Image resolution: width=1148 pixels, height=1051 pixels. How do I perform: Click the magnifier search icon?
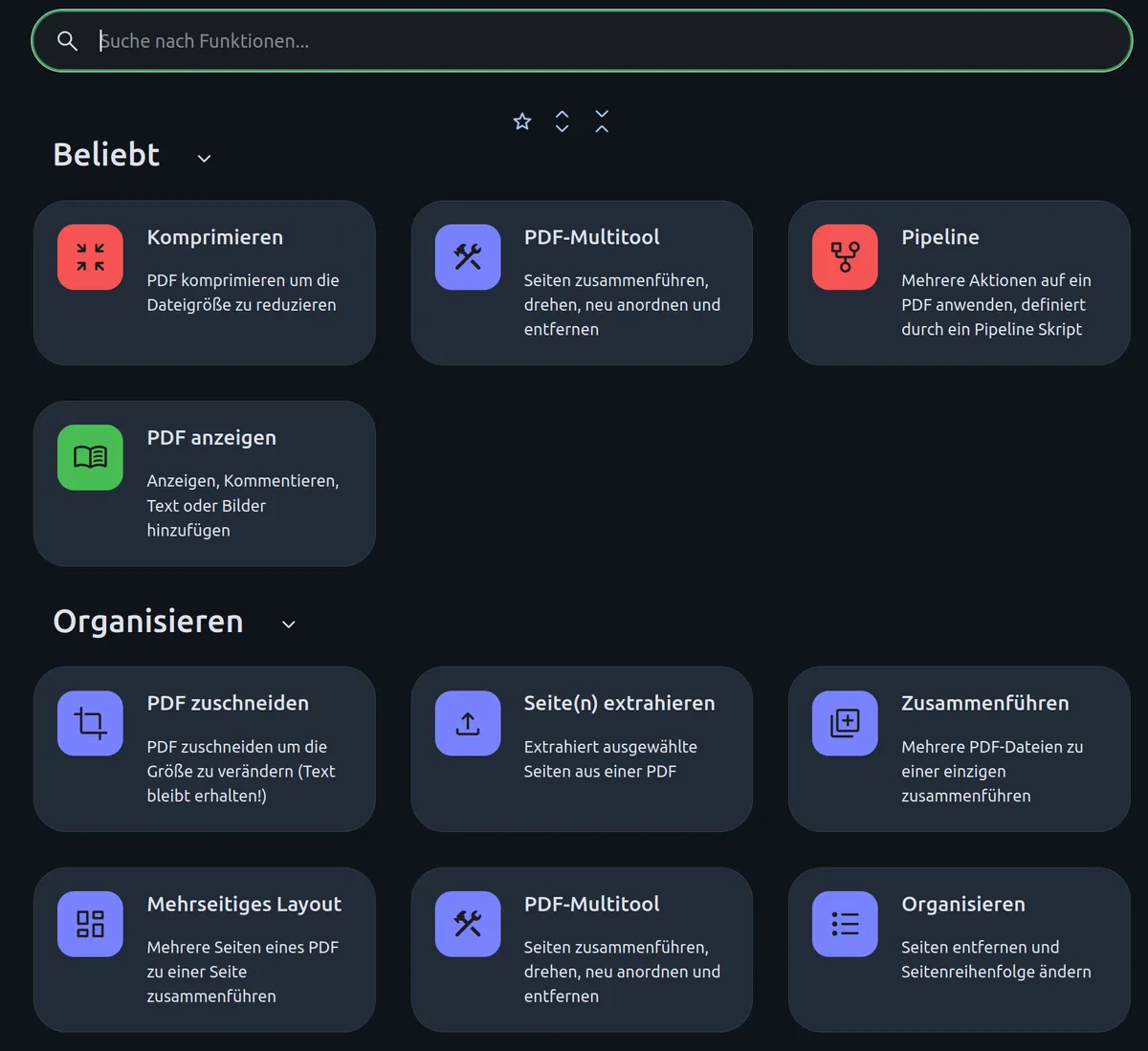tap(67, 41)
